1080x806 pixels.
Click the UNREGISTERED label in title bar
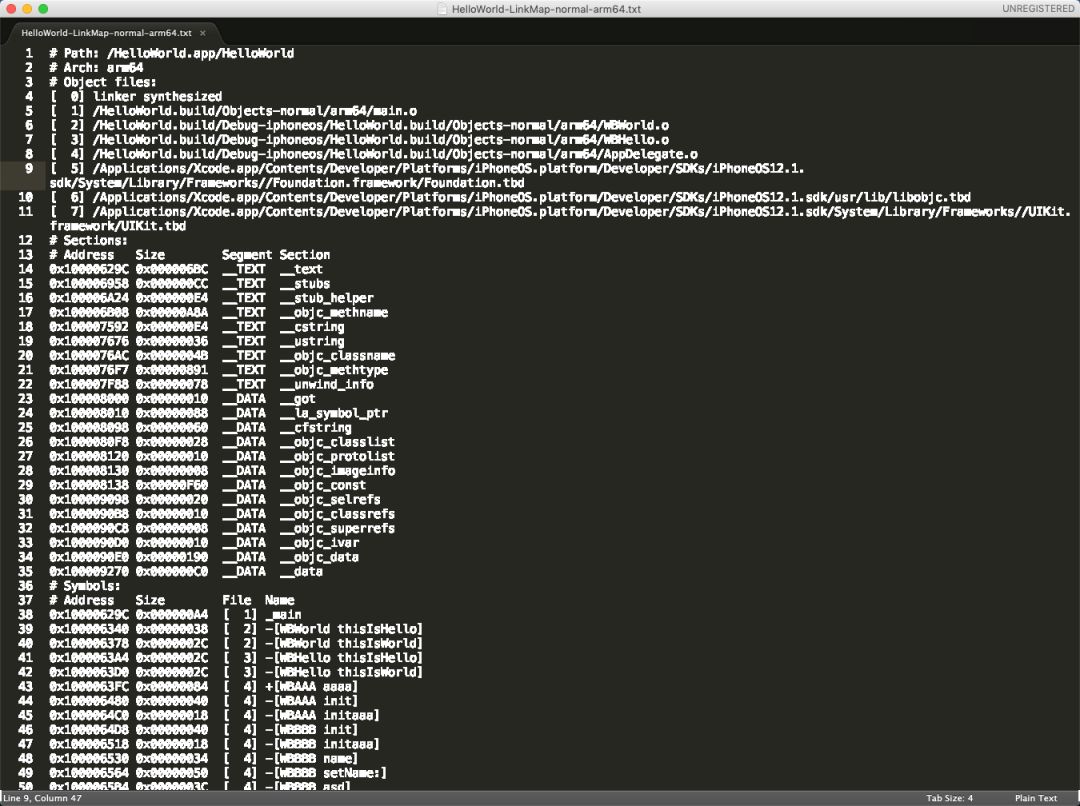[1037, 9]
